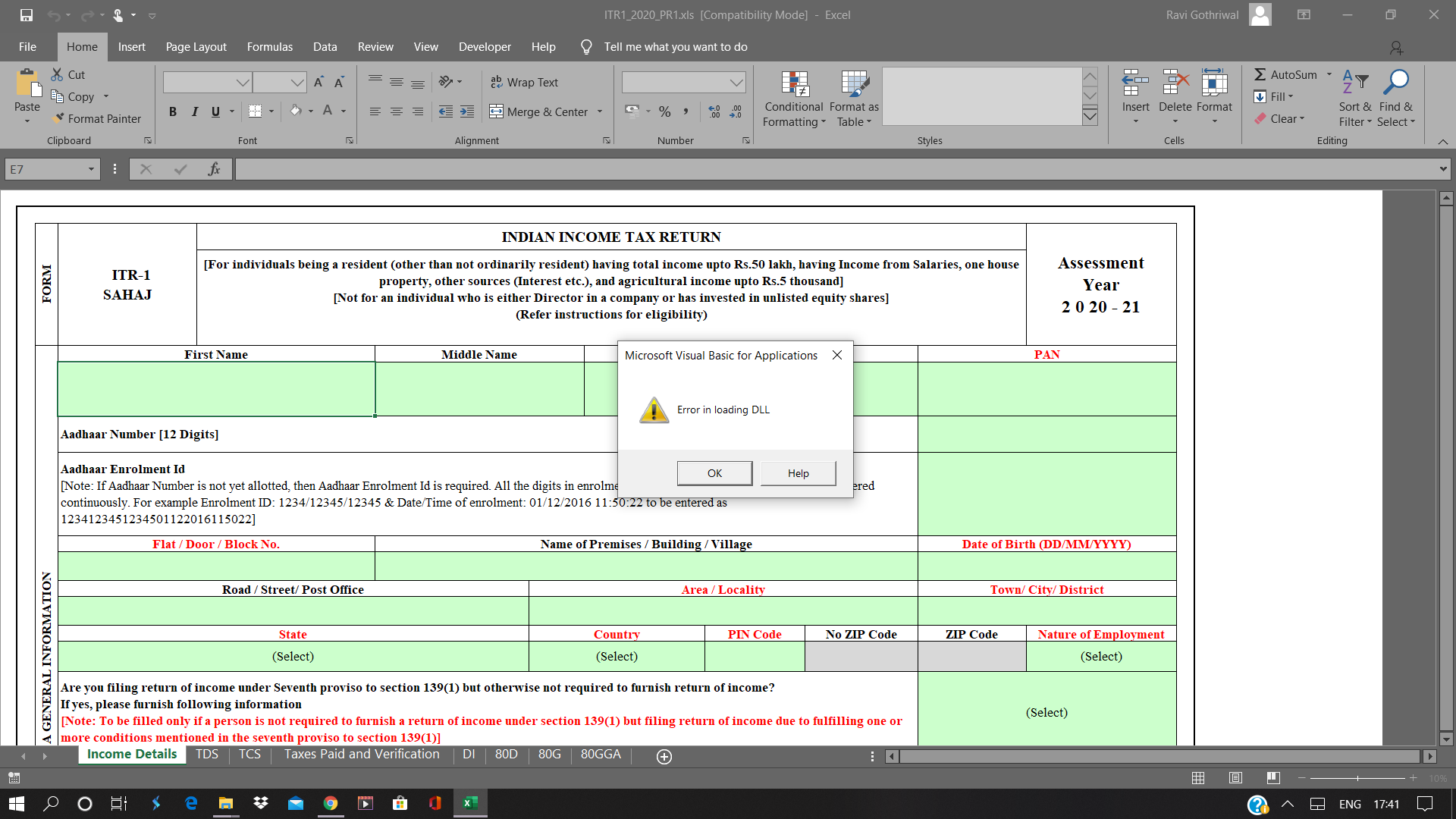Toggle Italic formatting
The height and width of the screenshot is (819, 1456).
[194, 111]
